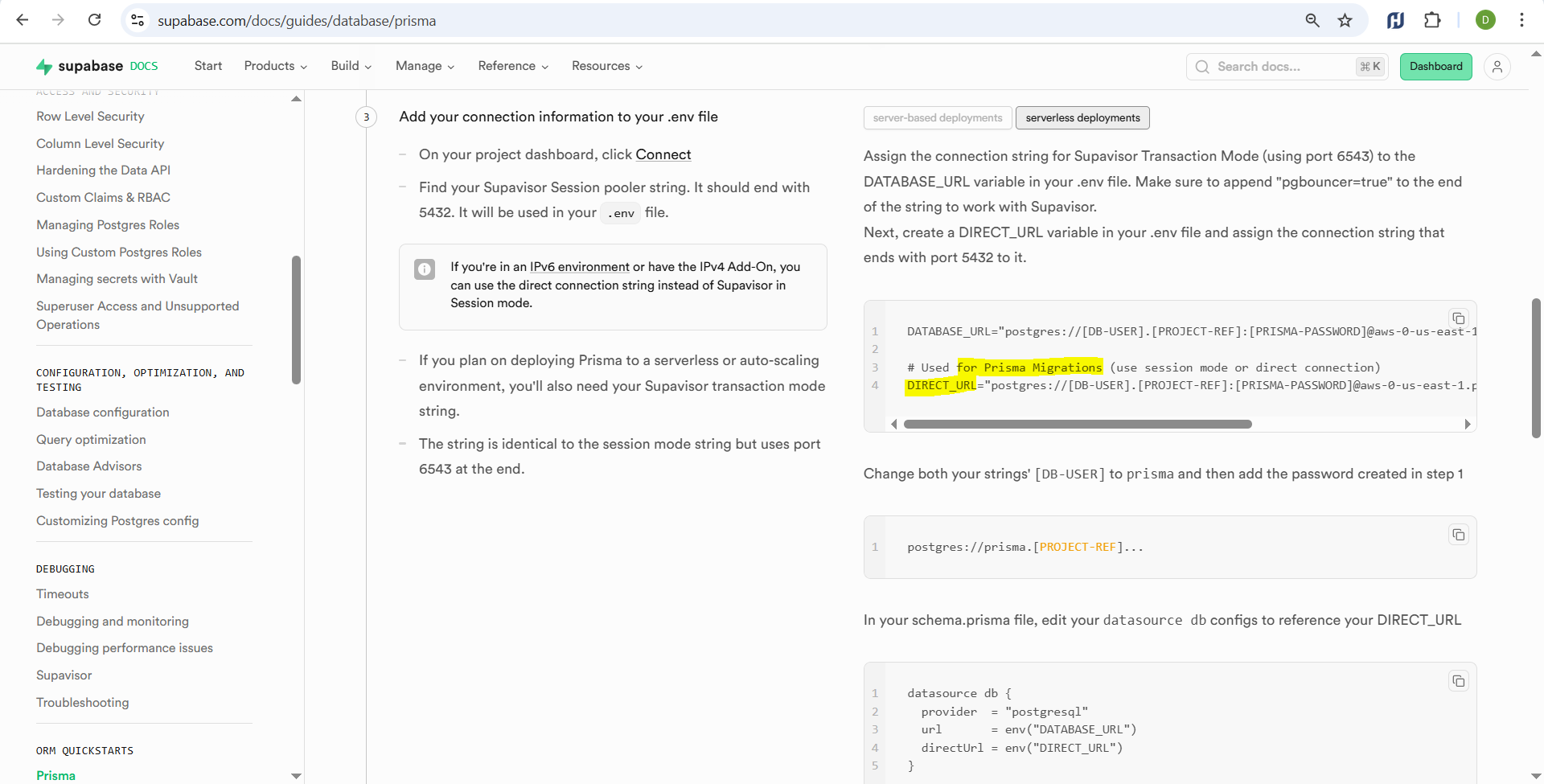This screenshot has width=1544, height=784.
Task: Click the browser address bar URL
Action: click(297, 21)
